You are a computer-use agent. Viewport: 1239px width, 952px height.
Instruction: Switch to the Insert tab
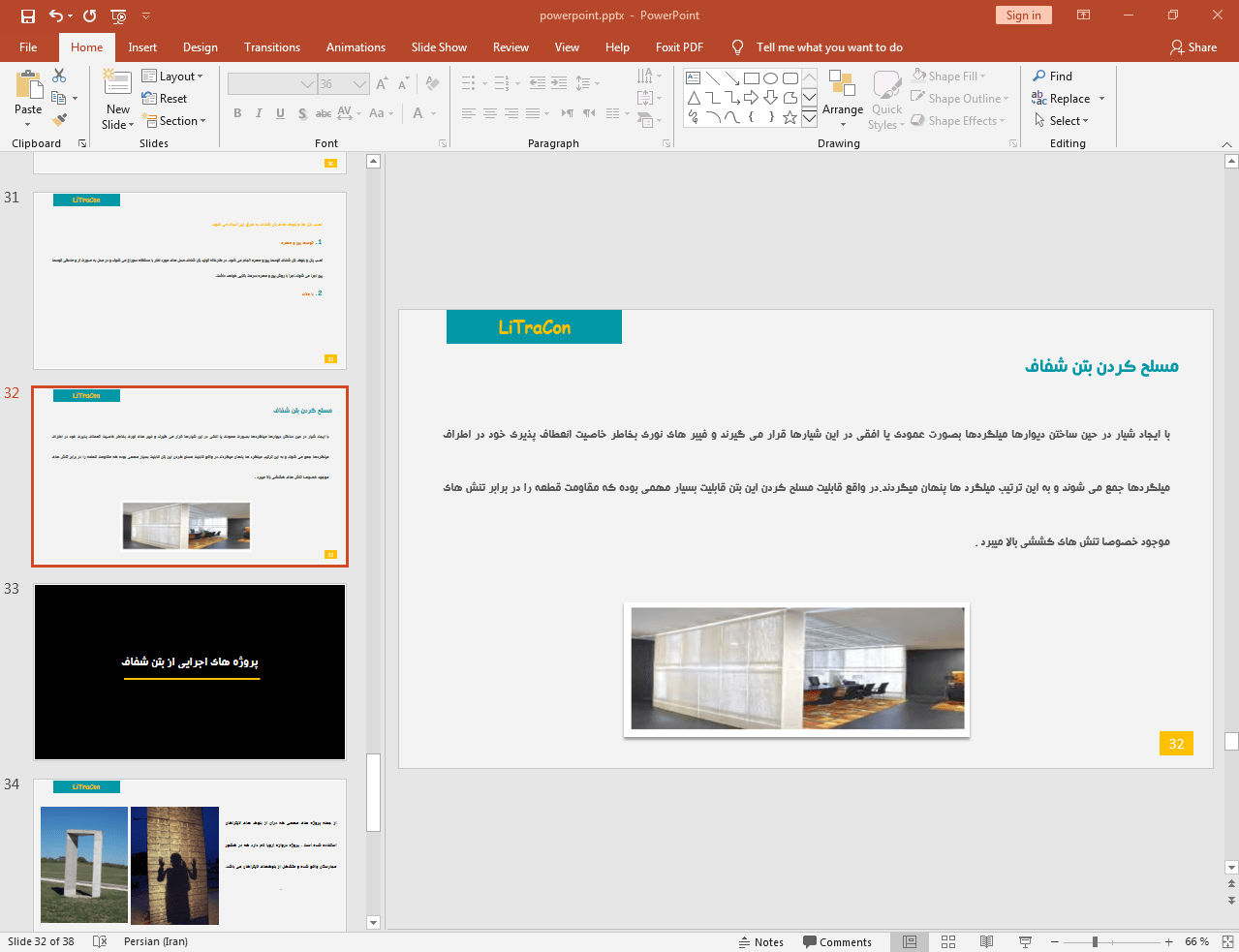point(142,46)
